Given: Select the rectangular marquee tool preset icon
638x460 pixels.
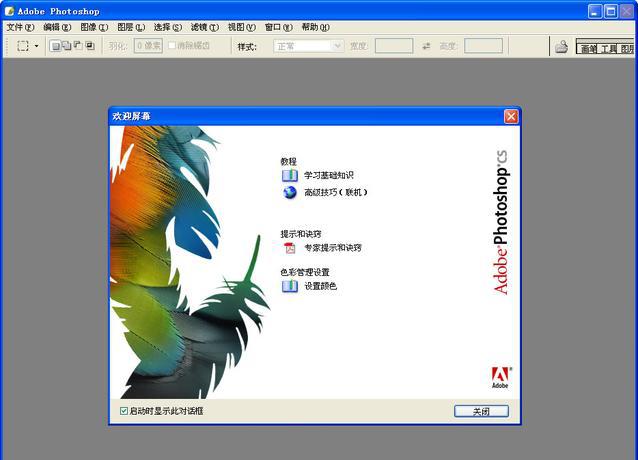Looking at the screenshot, I should coord(23,46).
